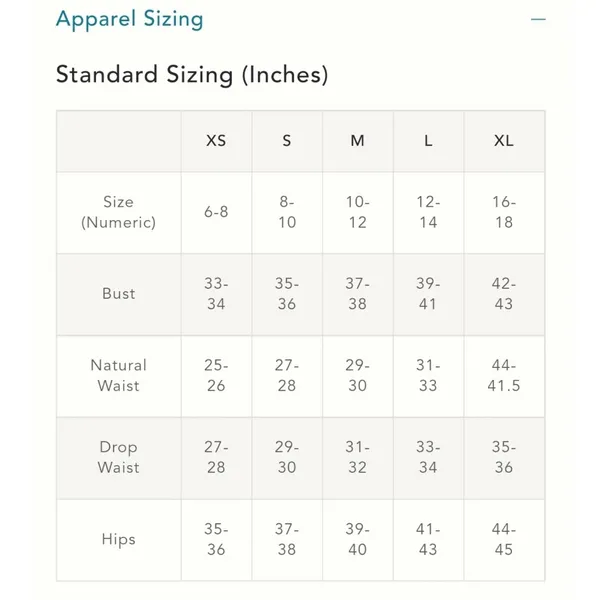Click the Bust row label

coord(119,294)
